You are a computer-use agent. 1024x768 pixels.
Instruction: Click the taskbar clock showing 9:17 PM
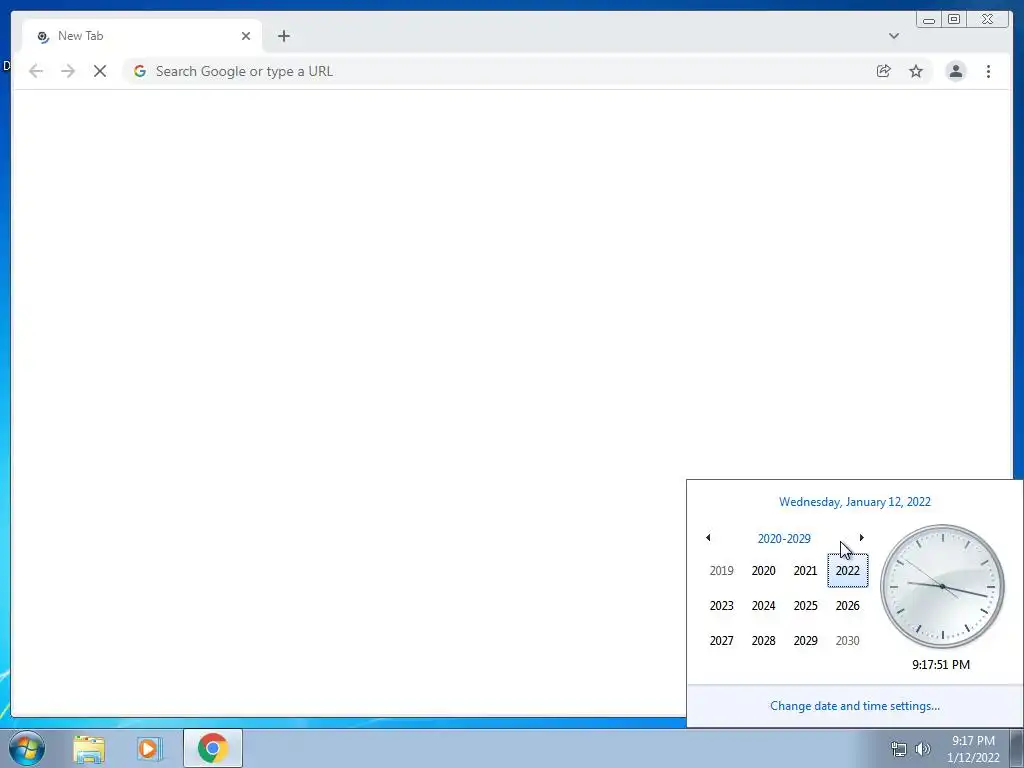click(973, 749)
